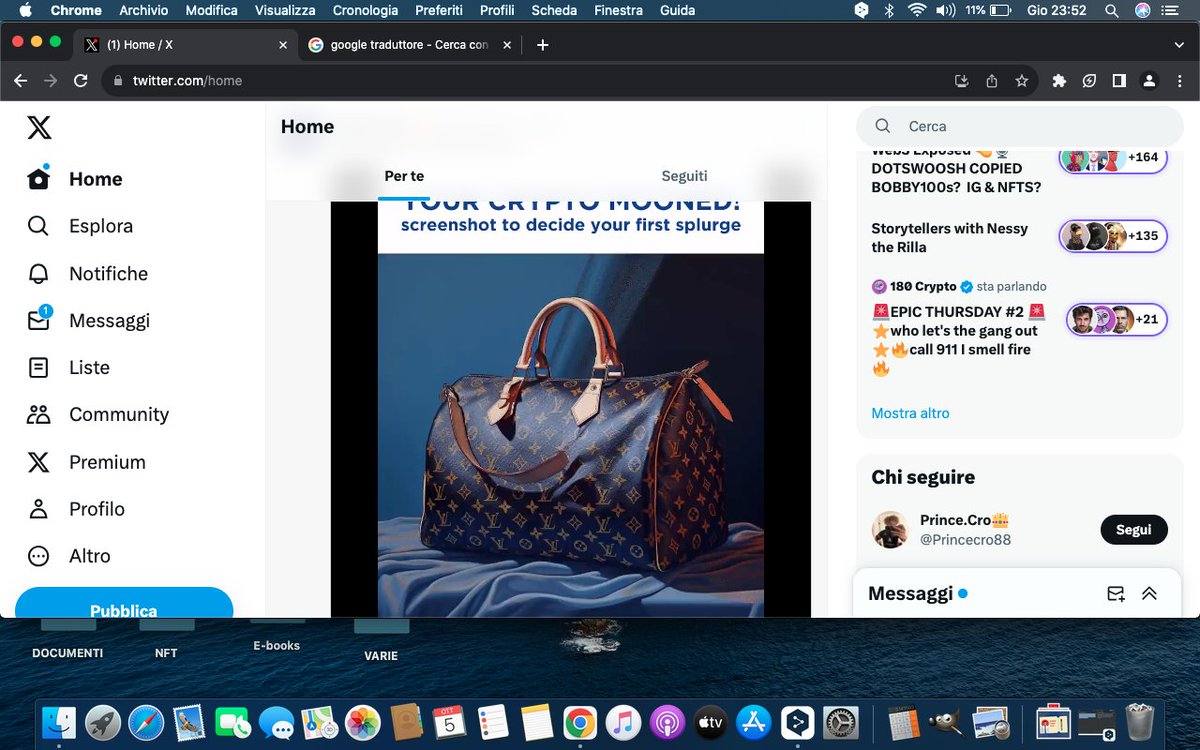The height and width of the screenshot is (750, 1200).
Task: Select the Home / X browser tab
Action: pos(187,45)
